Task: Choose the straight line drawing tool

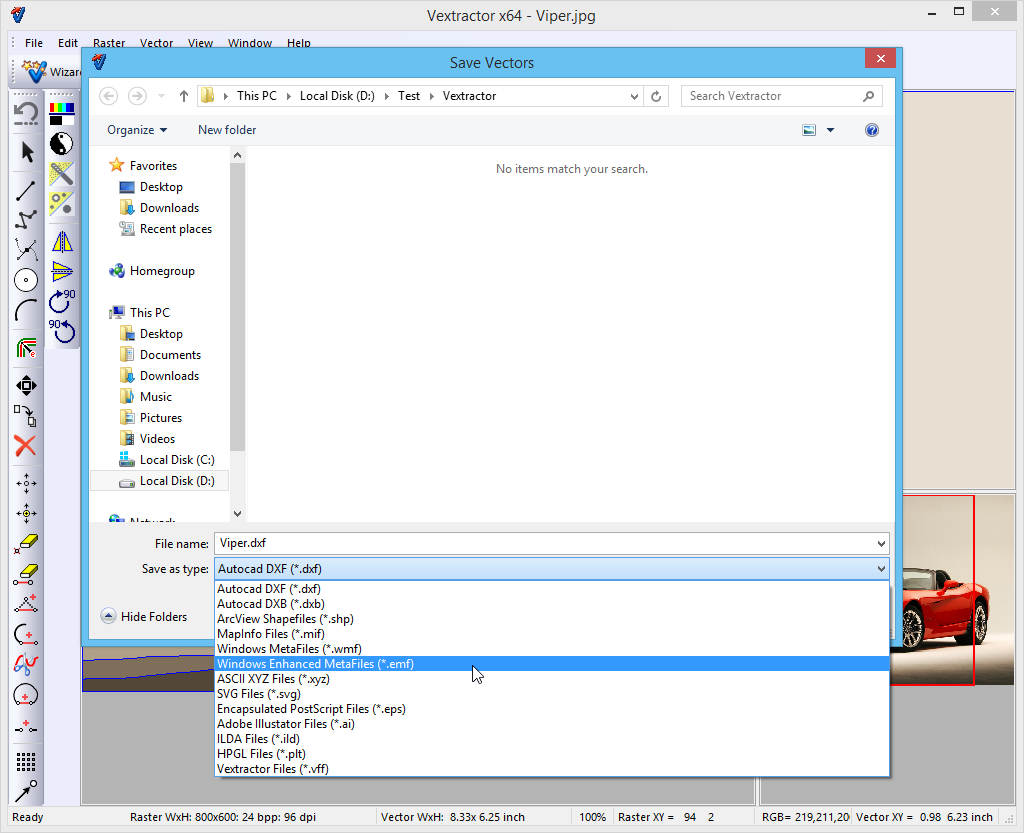Action: click(x=27, y=192)
